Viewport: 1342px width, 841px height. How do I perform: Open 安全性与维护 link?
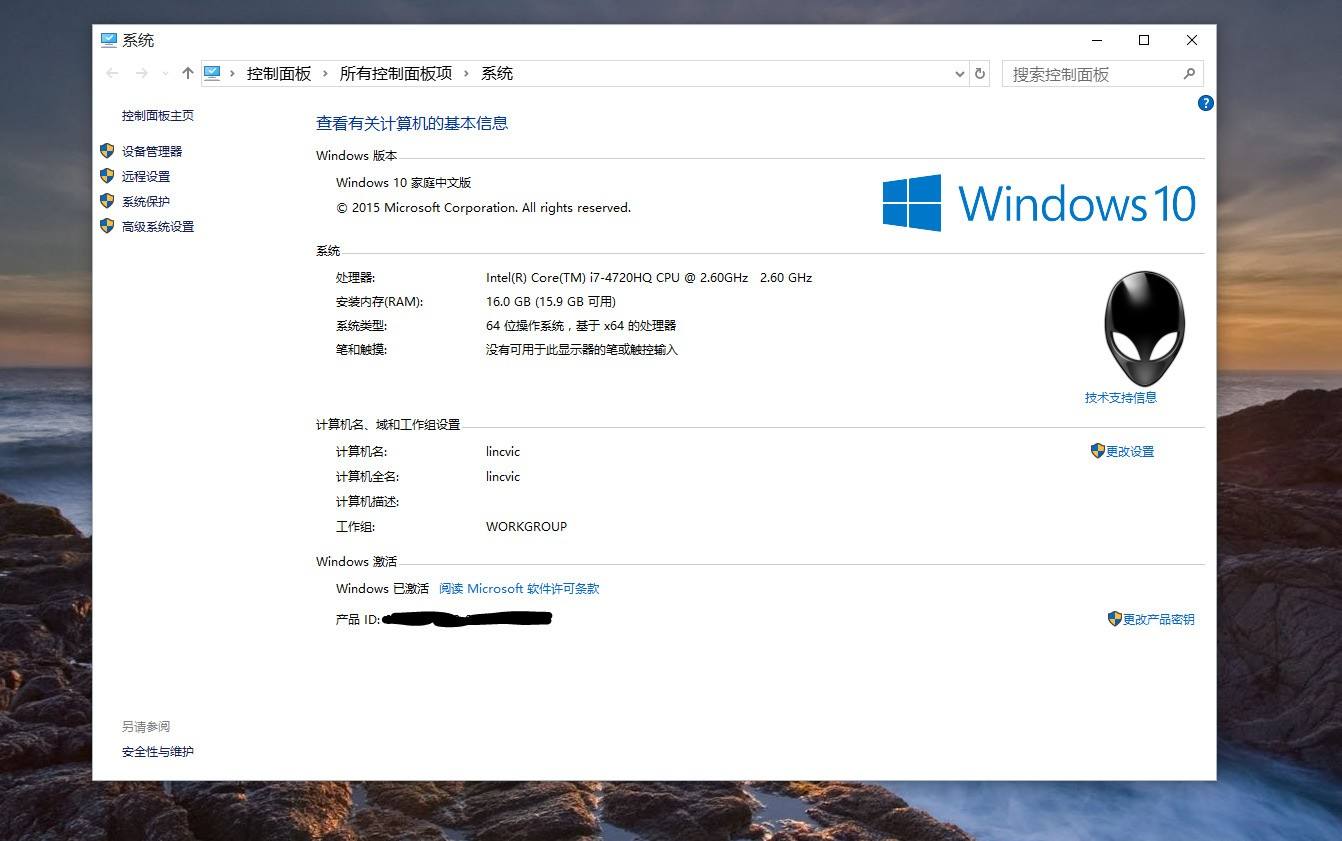(158, 752)
